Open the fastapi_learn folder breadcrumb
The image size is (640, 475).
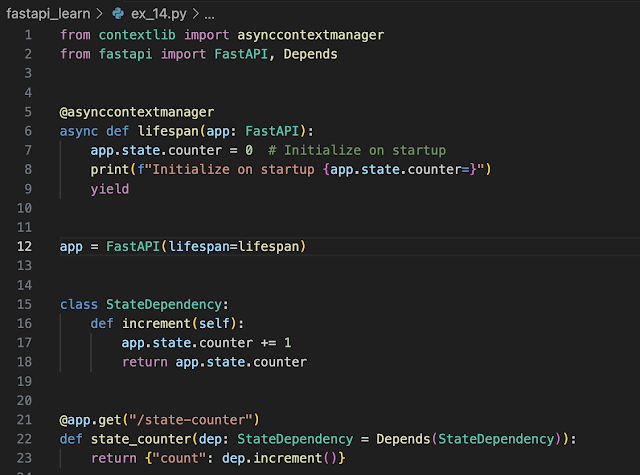coord(49,14)
